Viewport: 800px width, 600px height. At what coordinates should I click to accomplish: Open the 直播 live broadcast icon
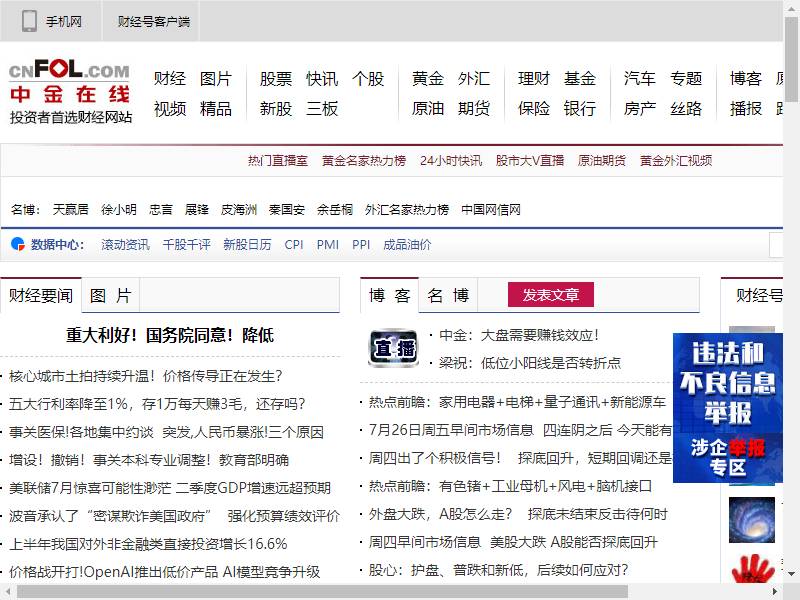(x=393, y=348)
